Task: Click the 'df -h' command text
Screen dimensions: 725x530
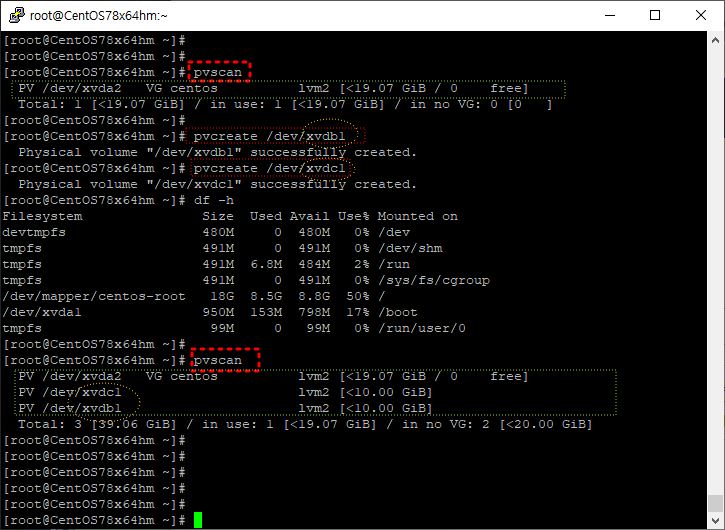Action: point(214,200)
